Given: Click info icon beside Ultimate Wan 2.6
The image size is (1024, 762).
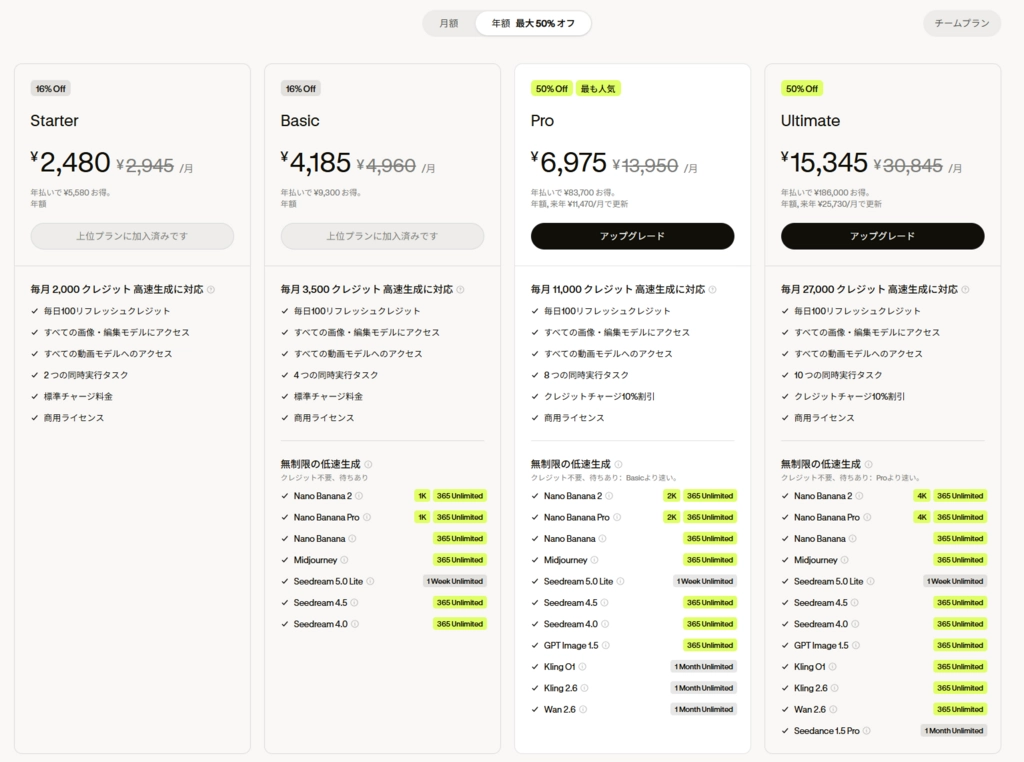Looking at the screenshot, I should (833, 710).
